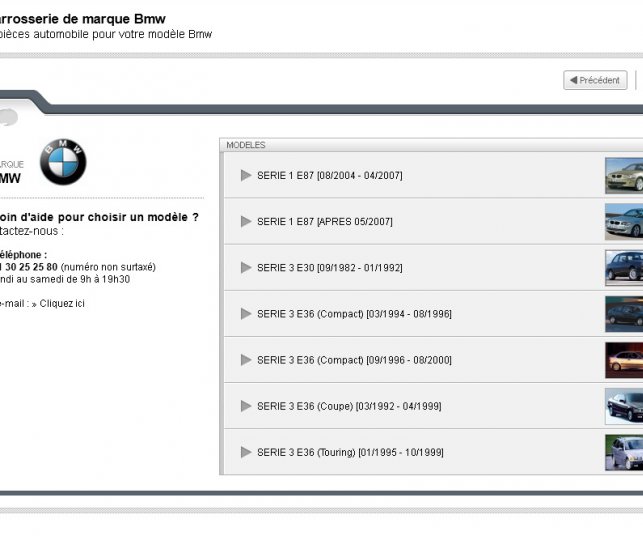Choose SERIE 3 E30 [09/1982 - 01/1992]

[329, 268]
